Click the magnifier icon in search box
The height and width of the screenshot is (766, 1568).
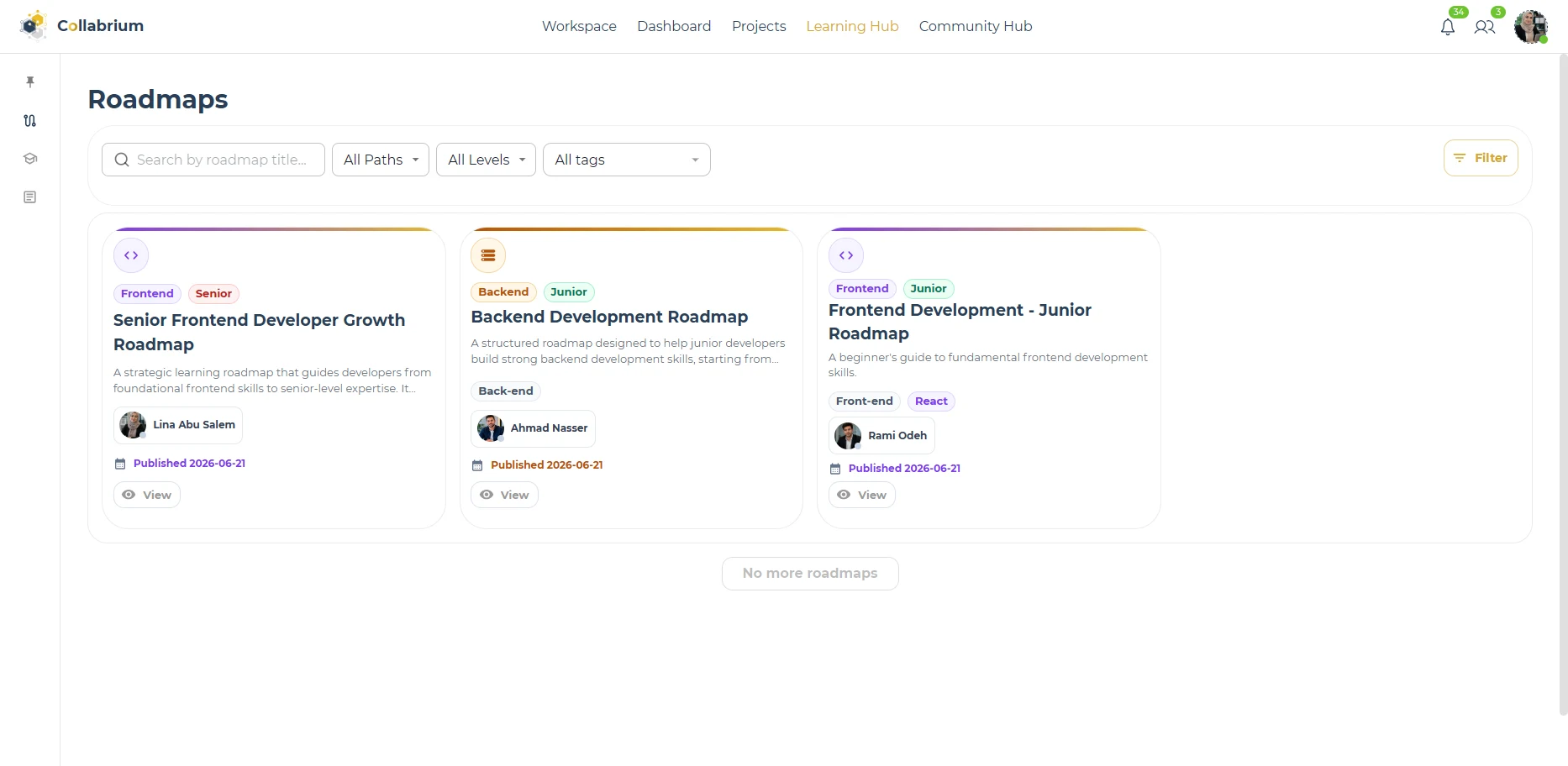[x=122, y=160]
